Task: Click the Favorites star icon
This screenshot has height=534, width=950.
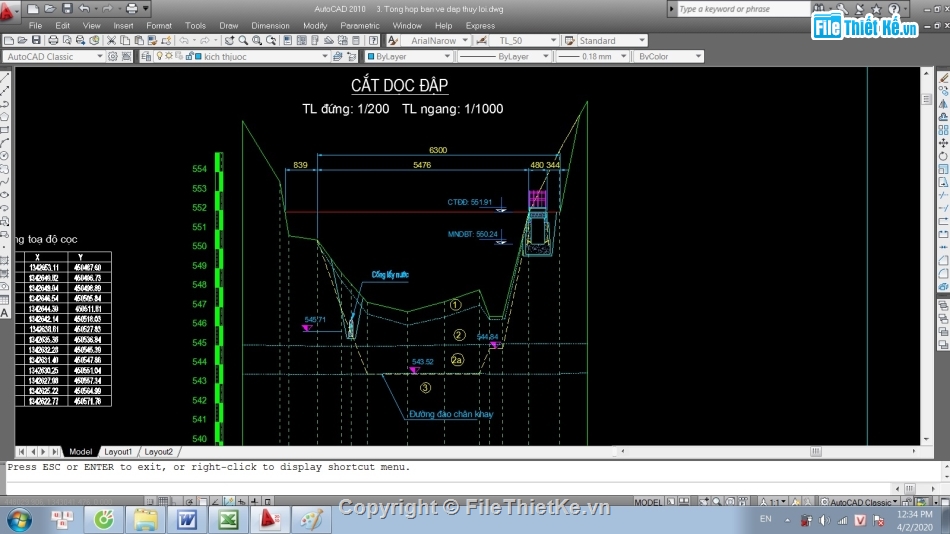Action: (876, 8)
